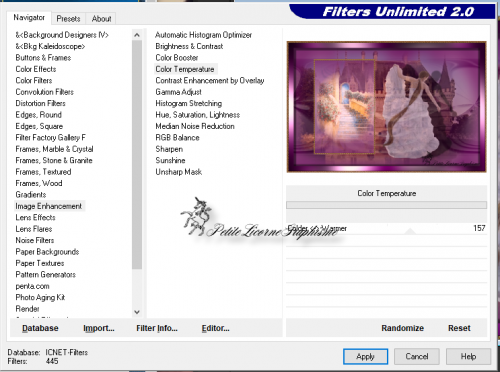This screenshot has height=372, width=500.
Task: Pick the Color Filters category
Action: coord(34,80)
